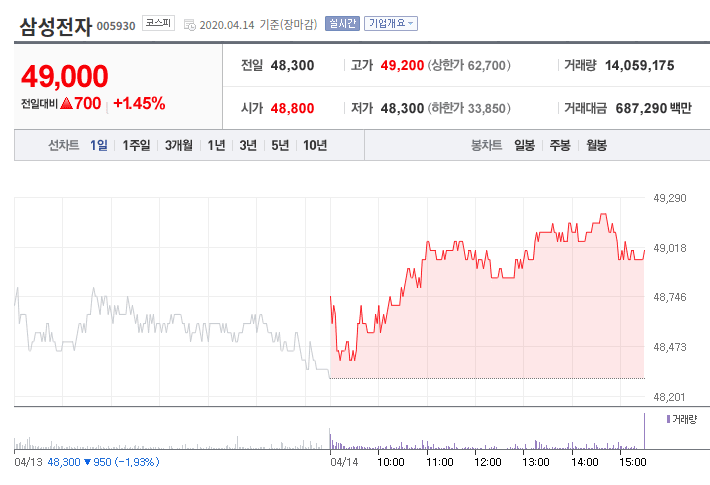710x485 pixels.
Task: Click the 04/14 date marker on time axis
Action: (344, 462)
